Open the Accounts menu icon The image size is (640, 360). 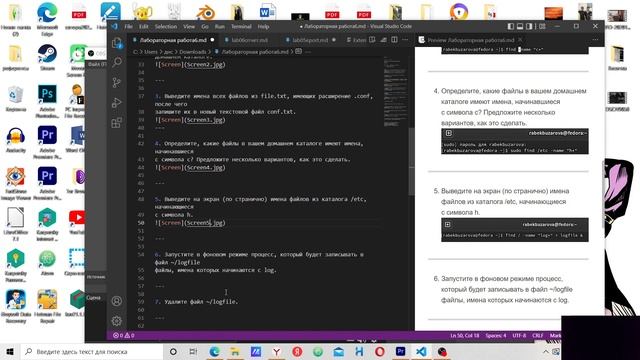coord(117,301)
